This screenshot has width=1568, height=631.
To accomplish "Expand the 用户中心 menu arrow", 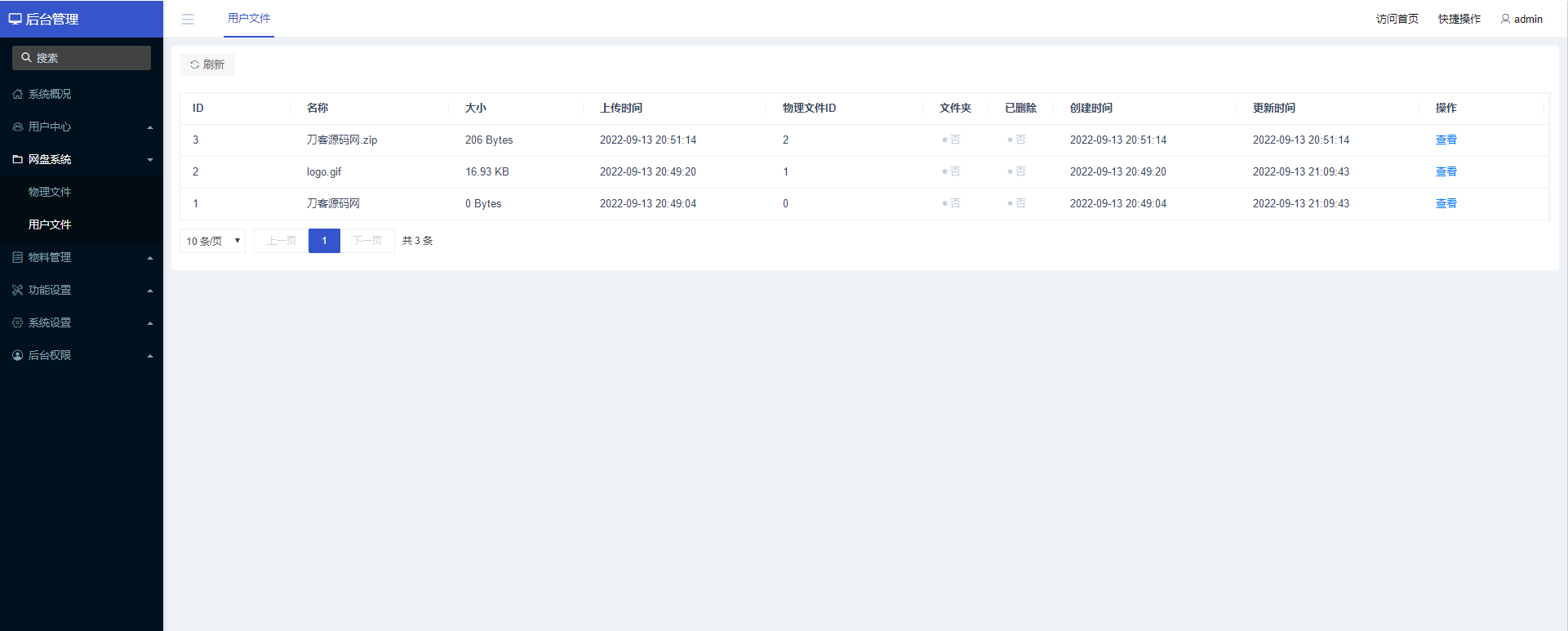I will point(150,127).
